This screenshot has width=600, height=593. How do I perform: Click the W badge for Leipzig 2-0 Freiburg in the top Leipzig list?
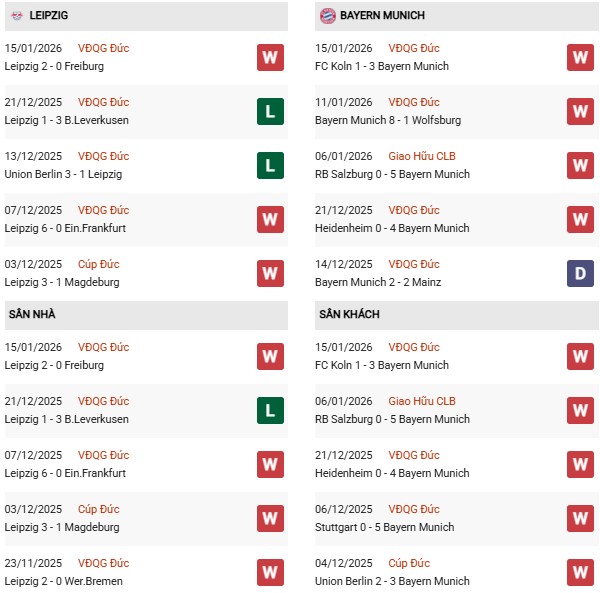pos(270,57)
